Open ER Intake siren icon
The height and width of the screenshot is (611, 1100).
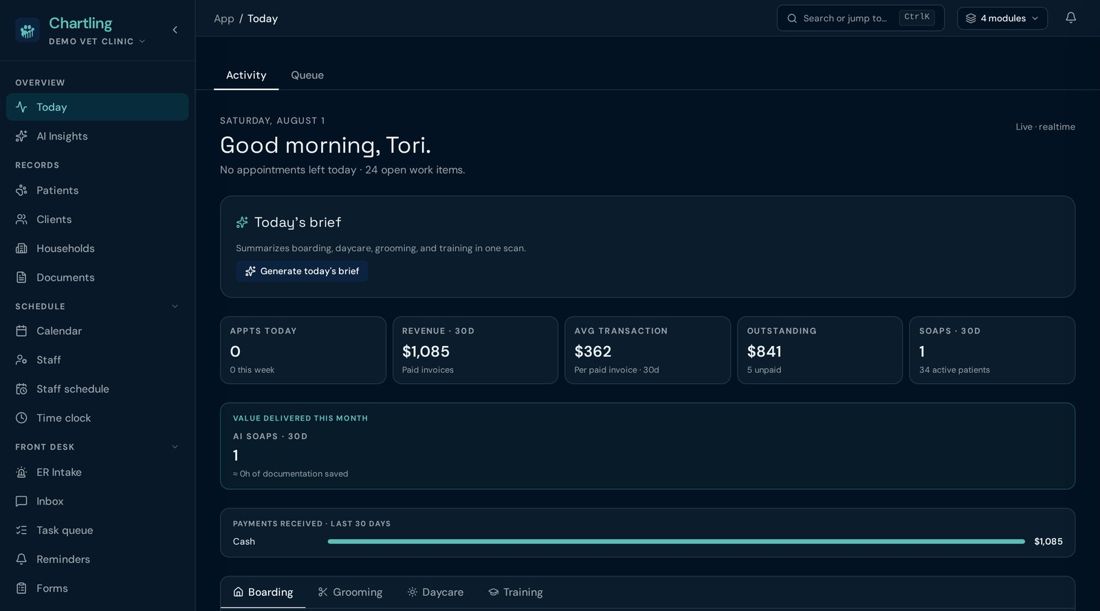[x=22, y=472]
